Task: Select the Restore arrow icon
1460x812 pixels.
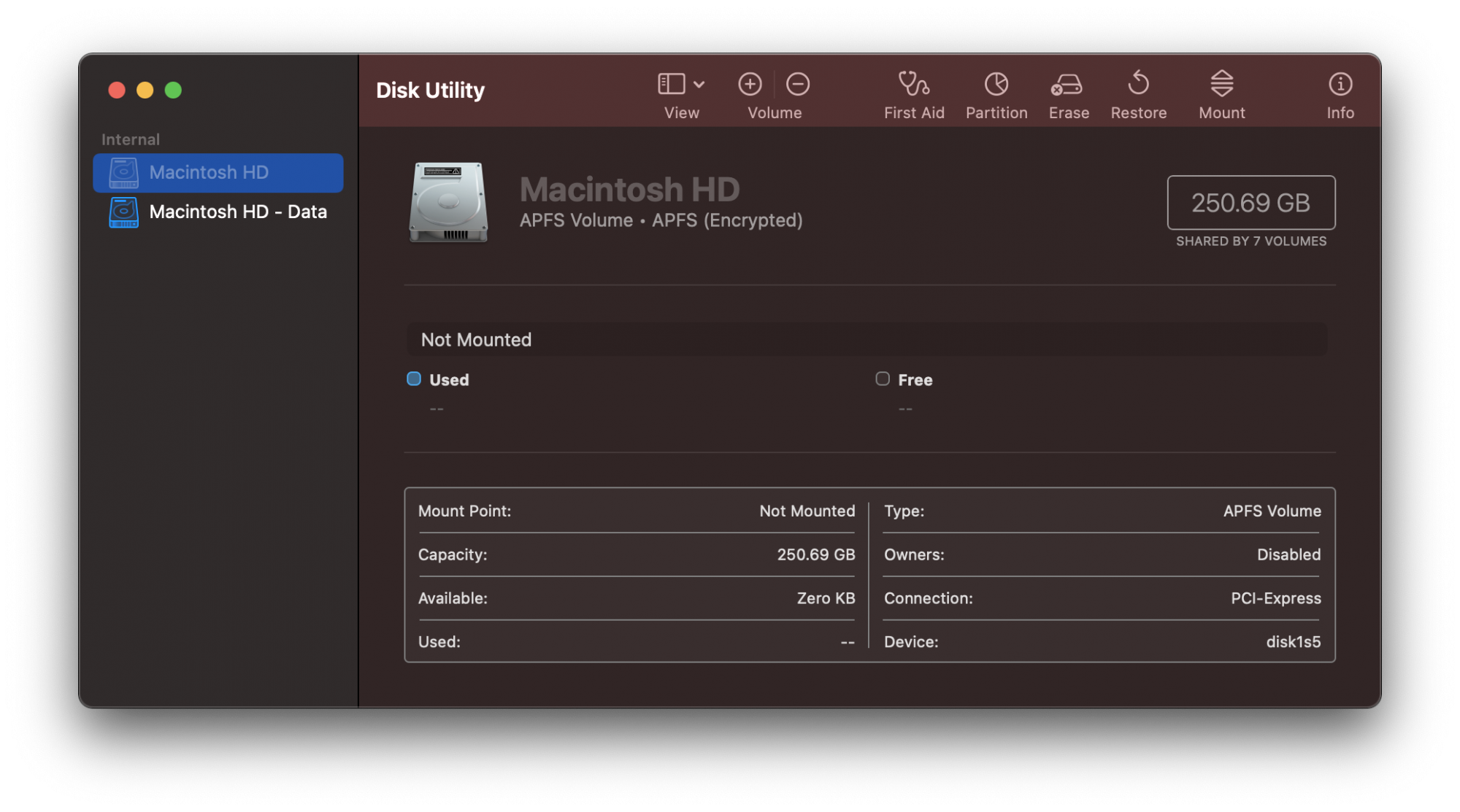Action: coord(1138,85)
